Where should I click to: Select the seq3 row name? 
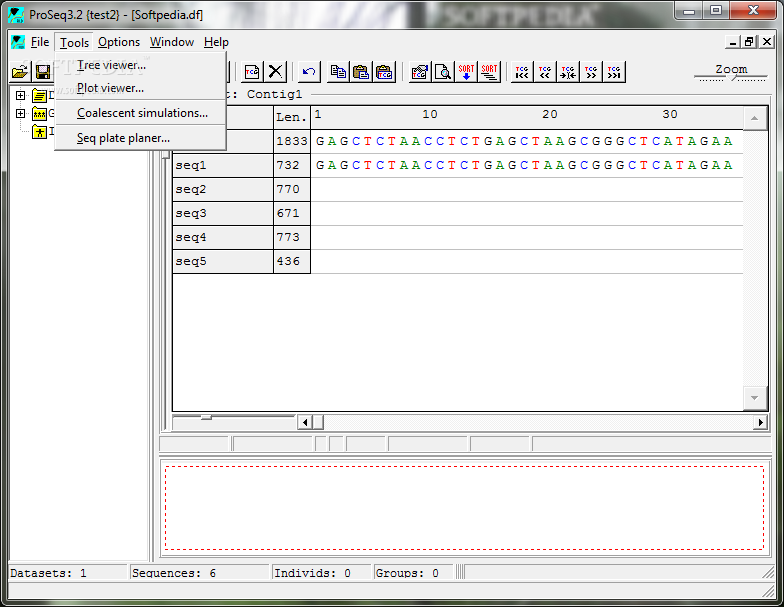pyautogui.click(x=223, y=214)
